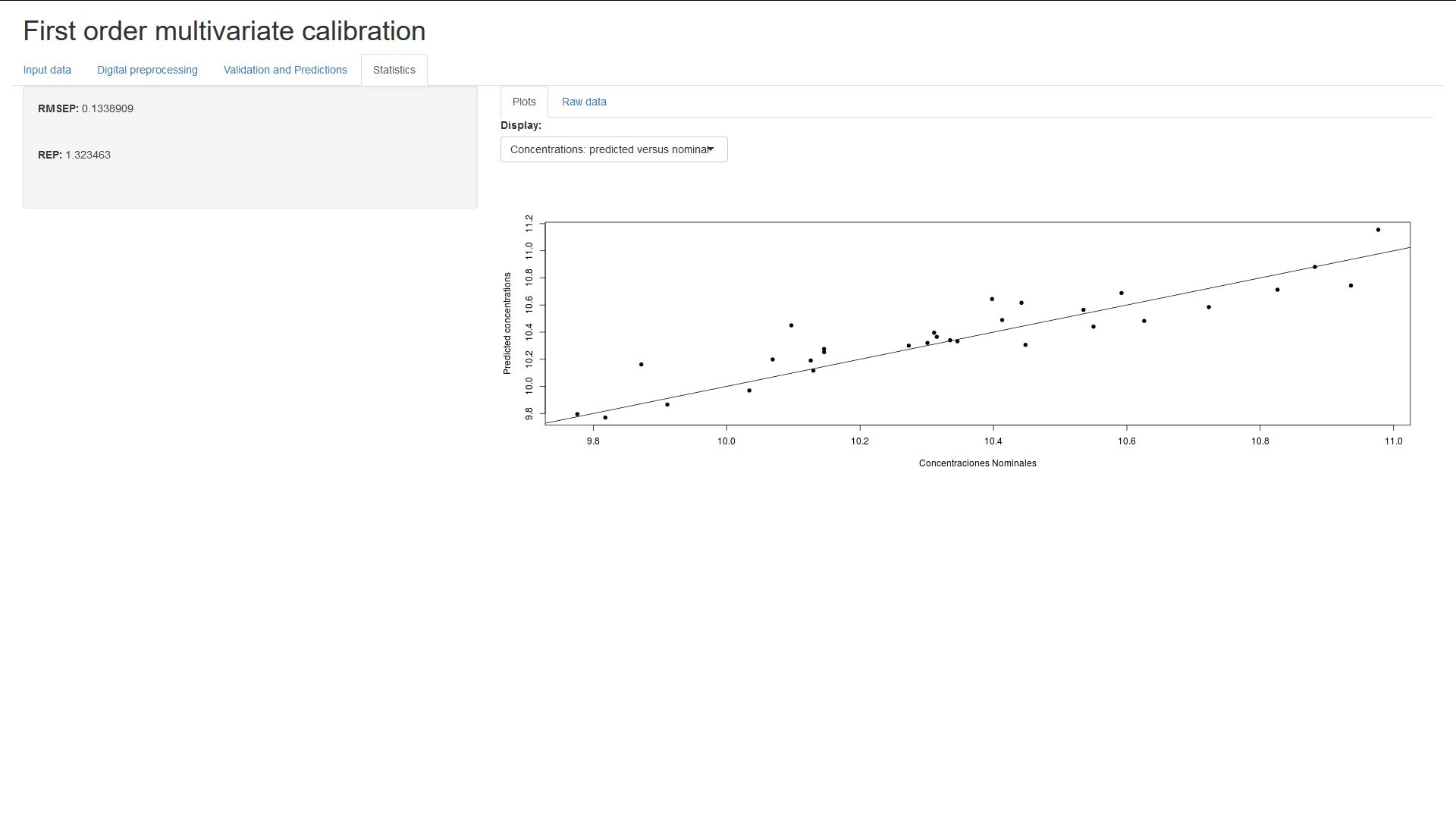Click the Display dropdown caret arrow
The image size is (1456, 819).
coord(711,149)
